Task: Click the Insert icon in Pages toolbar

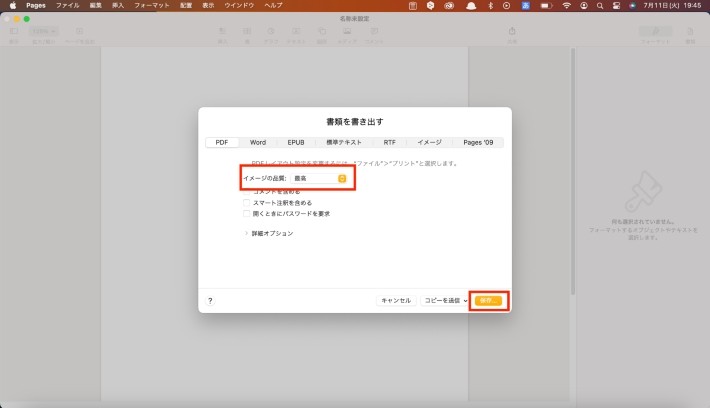Action: point(222,31)
